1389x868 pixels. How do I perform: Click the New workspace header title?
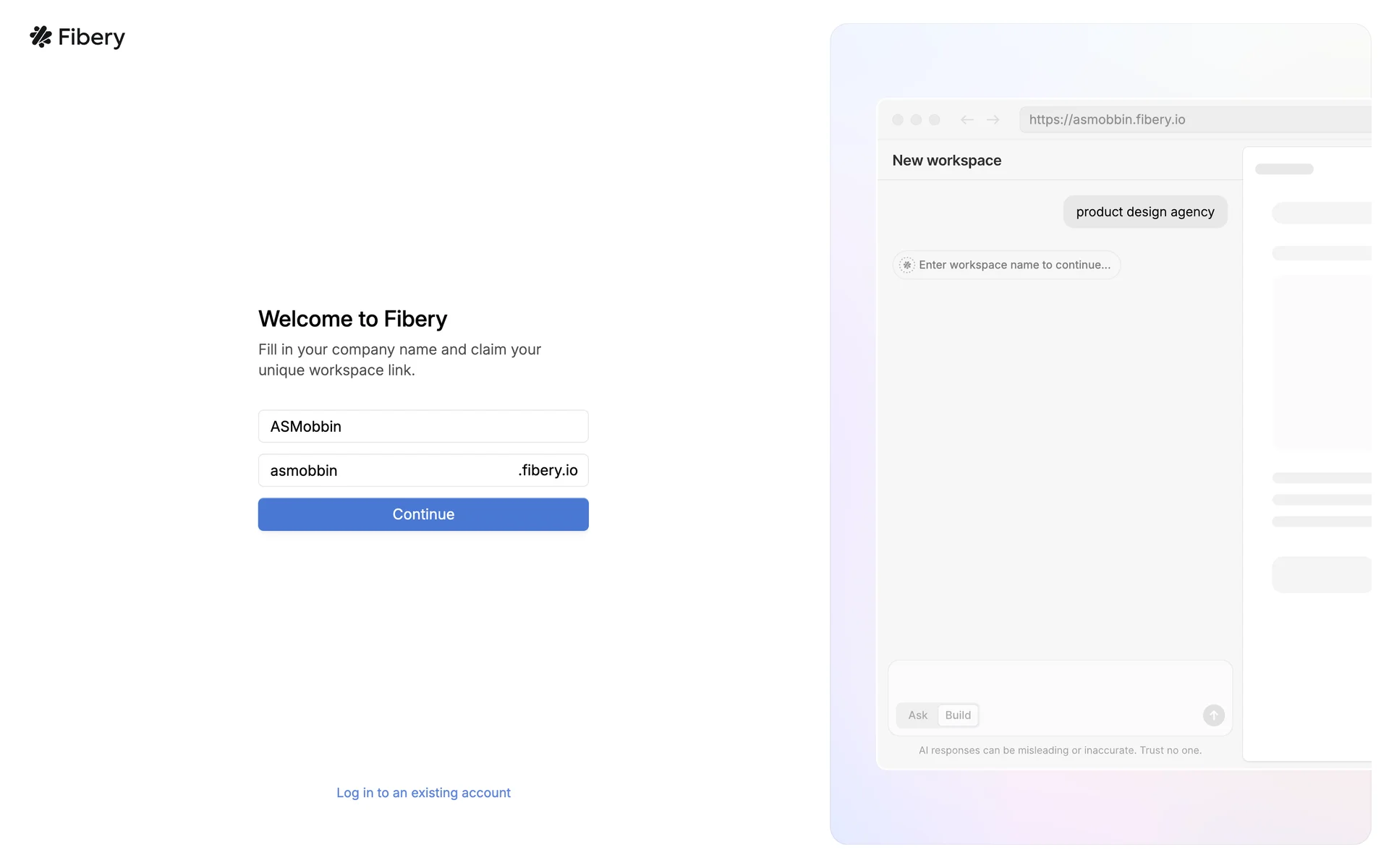click(946, 161)
